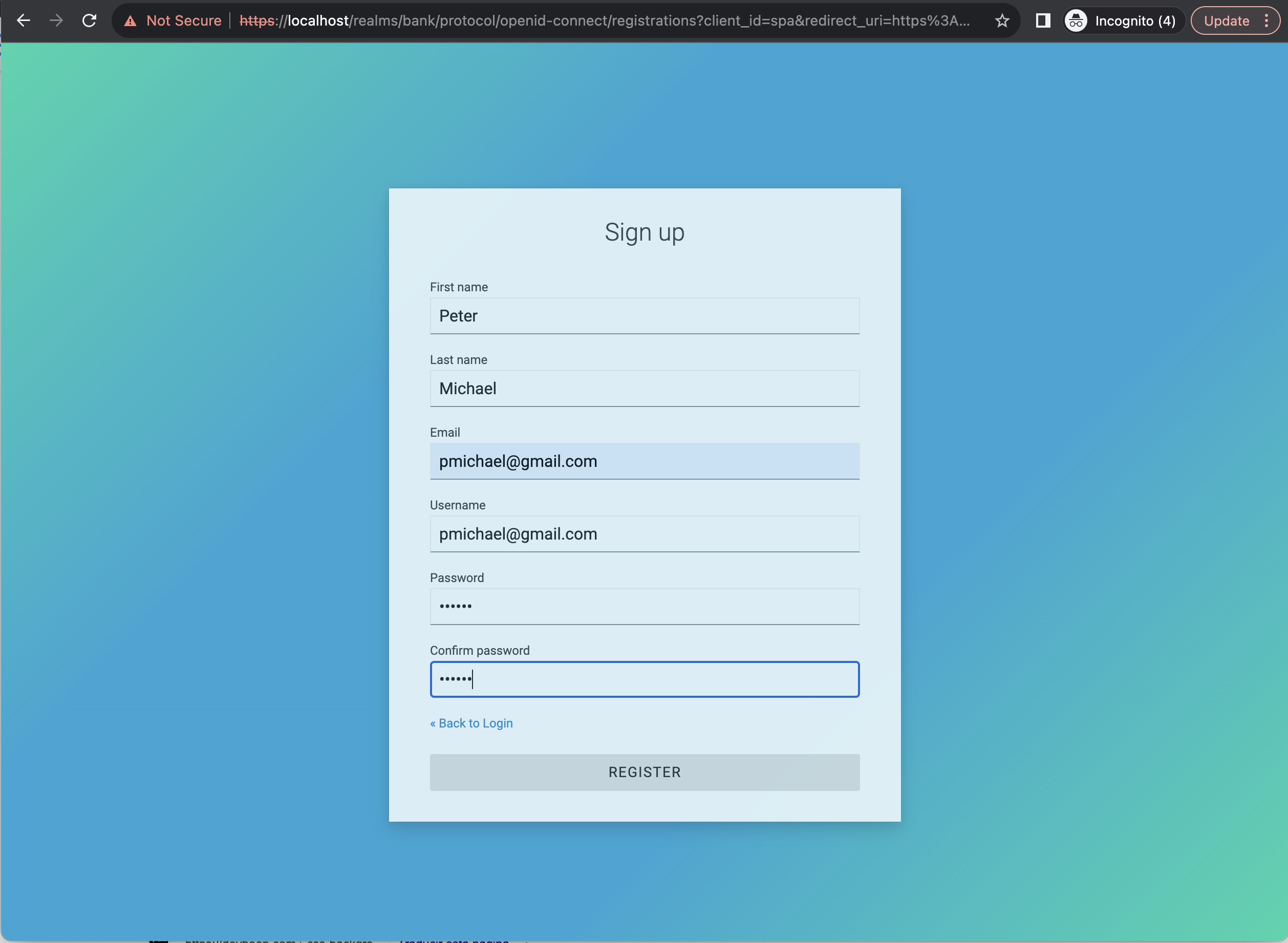The width and height of the screenshot is (1288, 943).
Task: Click the browser forward arrow
Action: click(x=56, y=21)
